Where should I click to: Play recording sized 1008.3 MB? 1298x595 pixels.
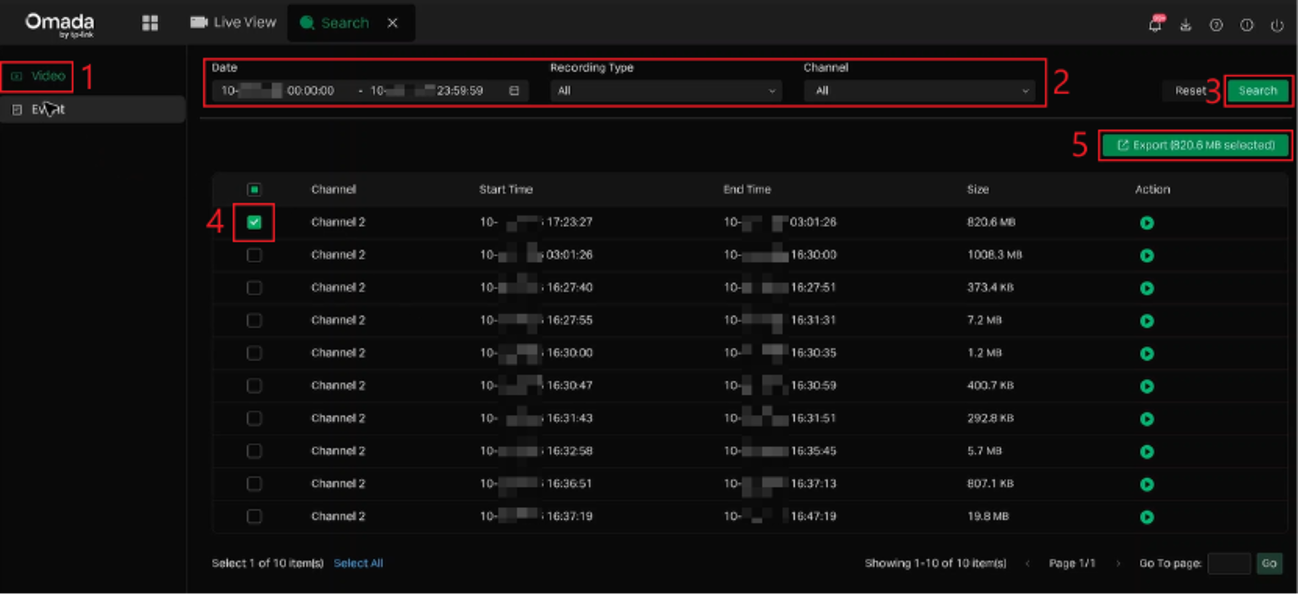pyautogui.click(x=1147, y=256)
